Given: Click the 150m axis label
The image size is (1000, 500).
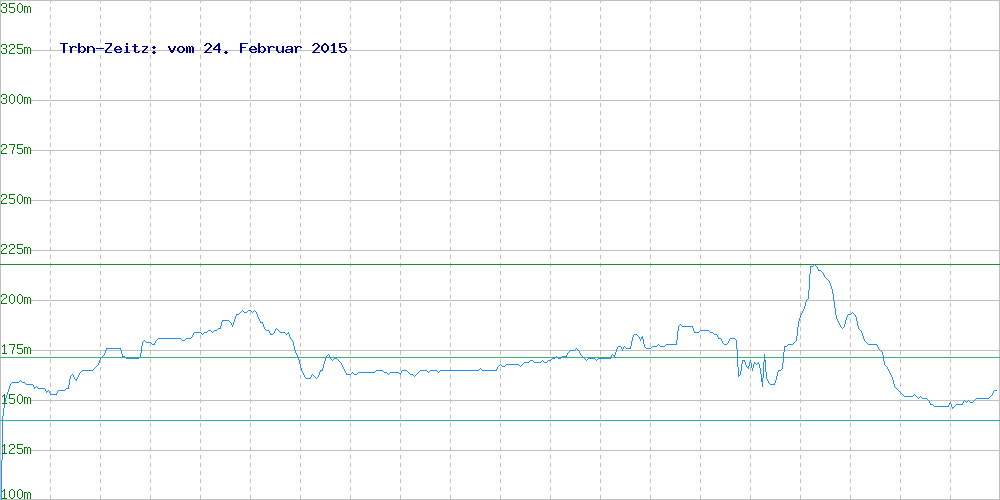Looking at the screenshot, I should [17, 400].
